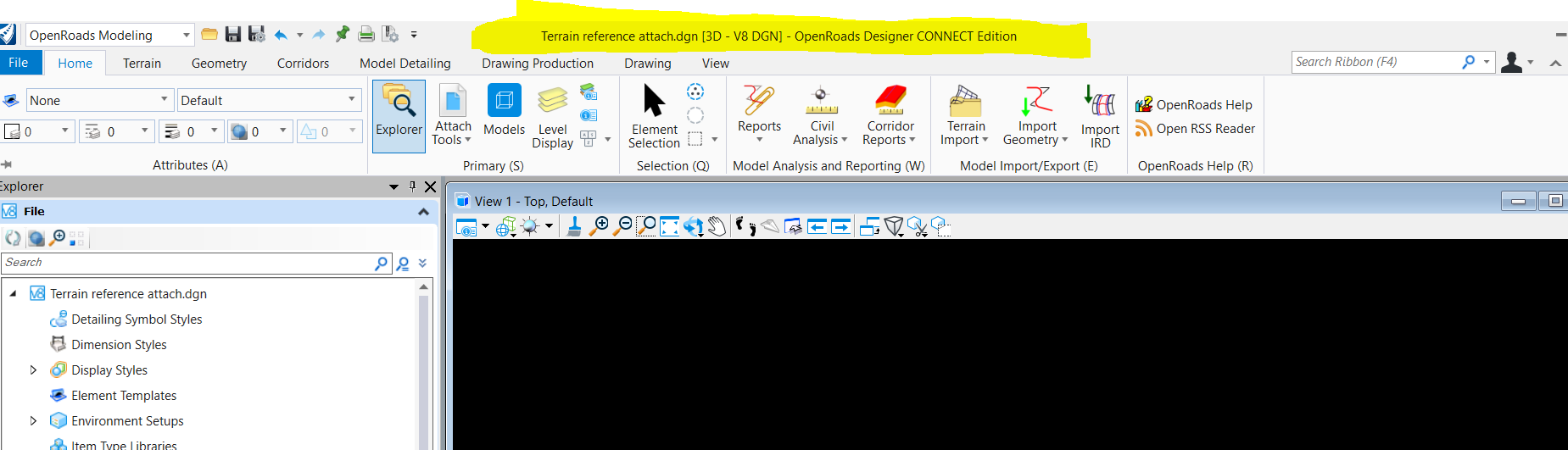Open the active color dropdown

(x=64, y=131)
